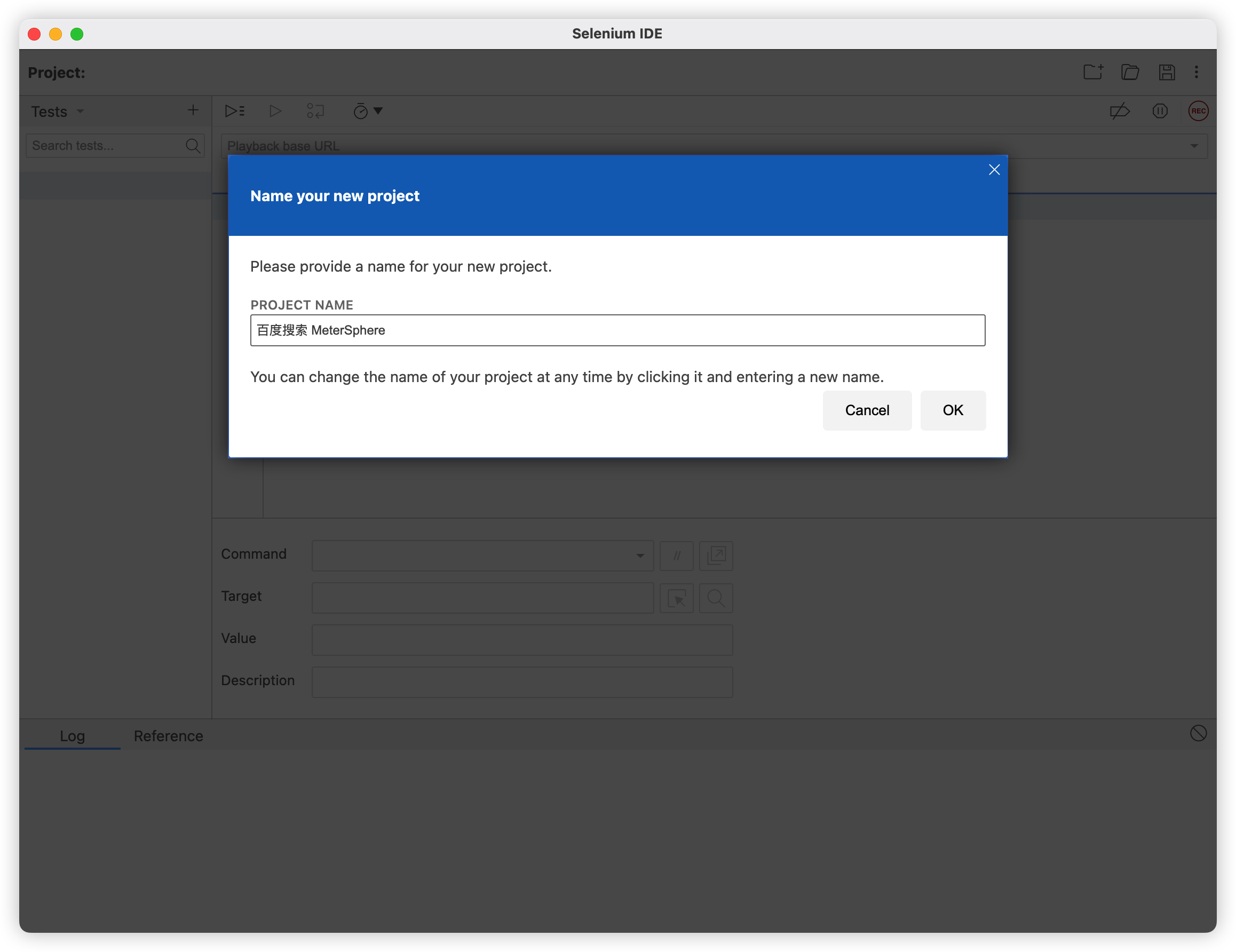Switch to the Reference tab

168,736
